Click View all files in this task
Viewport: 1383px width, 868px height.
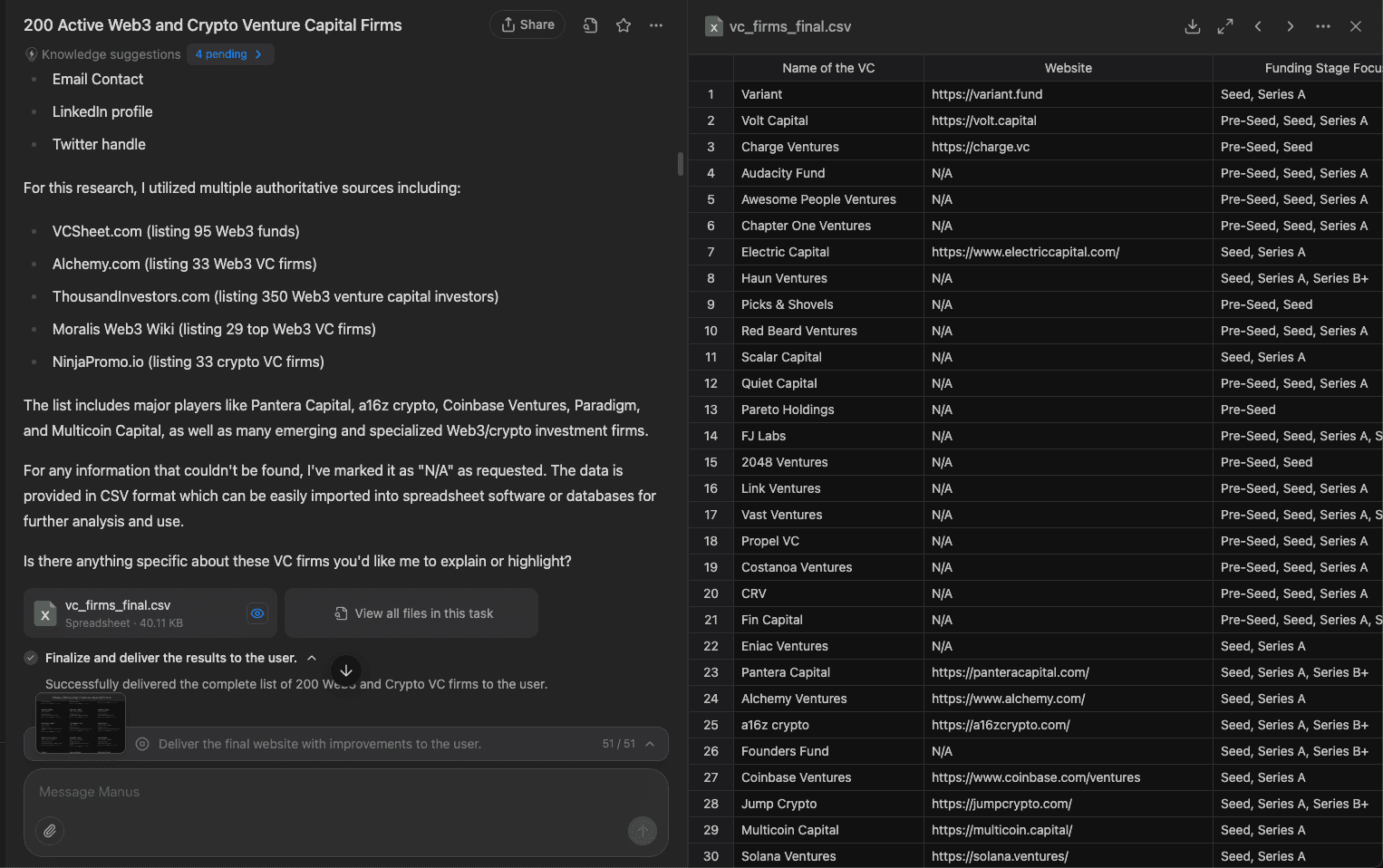[x=411, y=613]
